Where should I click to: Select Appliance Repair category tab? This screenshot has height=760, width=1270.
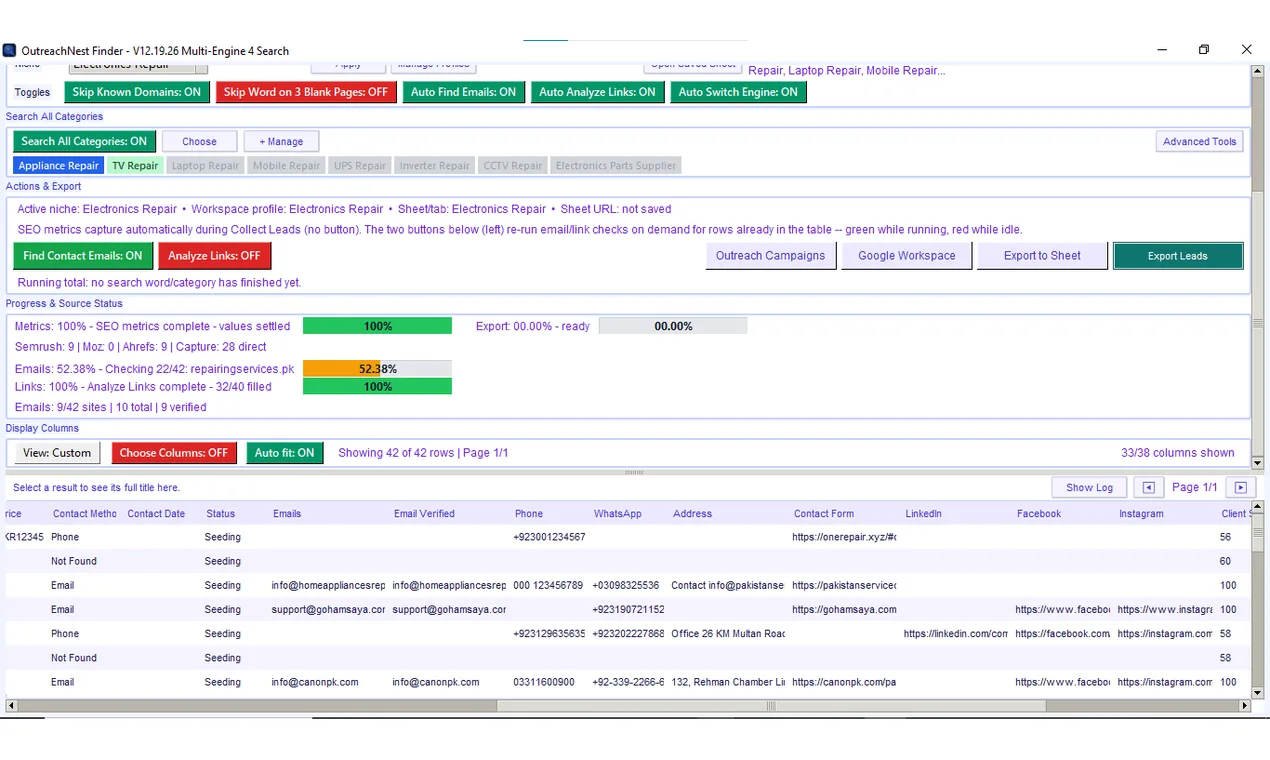59,166
